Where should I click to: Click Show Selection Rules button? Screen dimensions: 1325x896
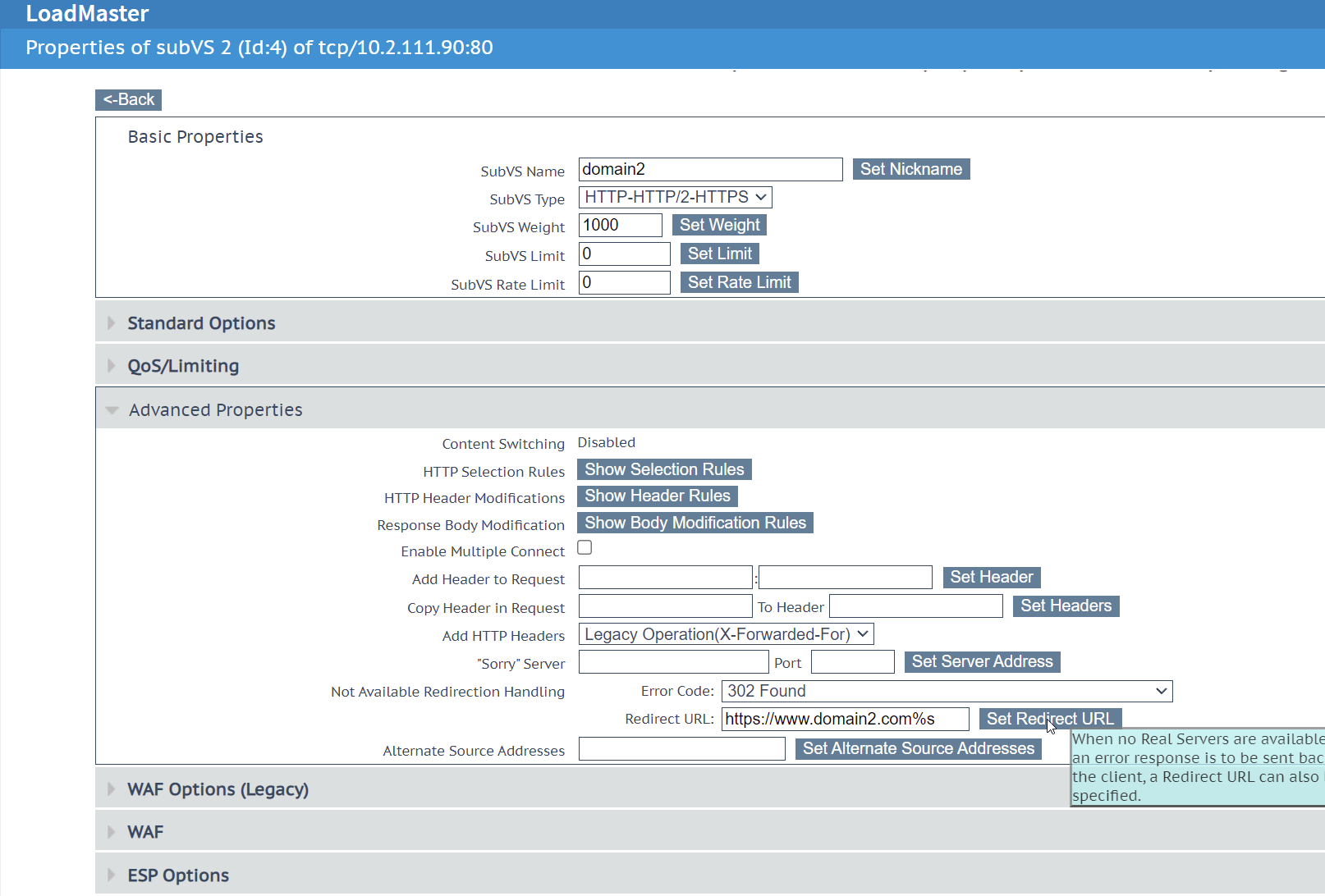(x=664, y=469)
